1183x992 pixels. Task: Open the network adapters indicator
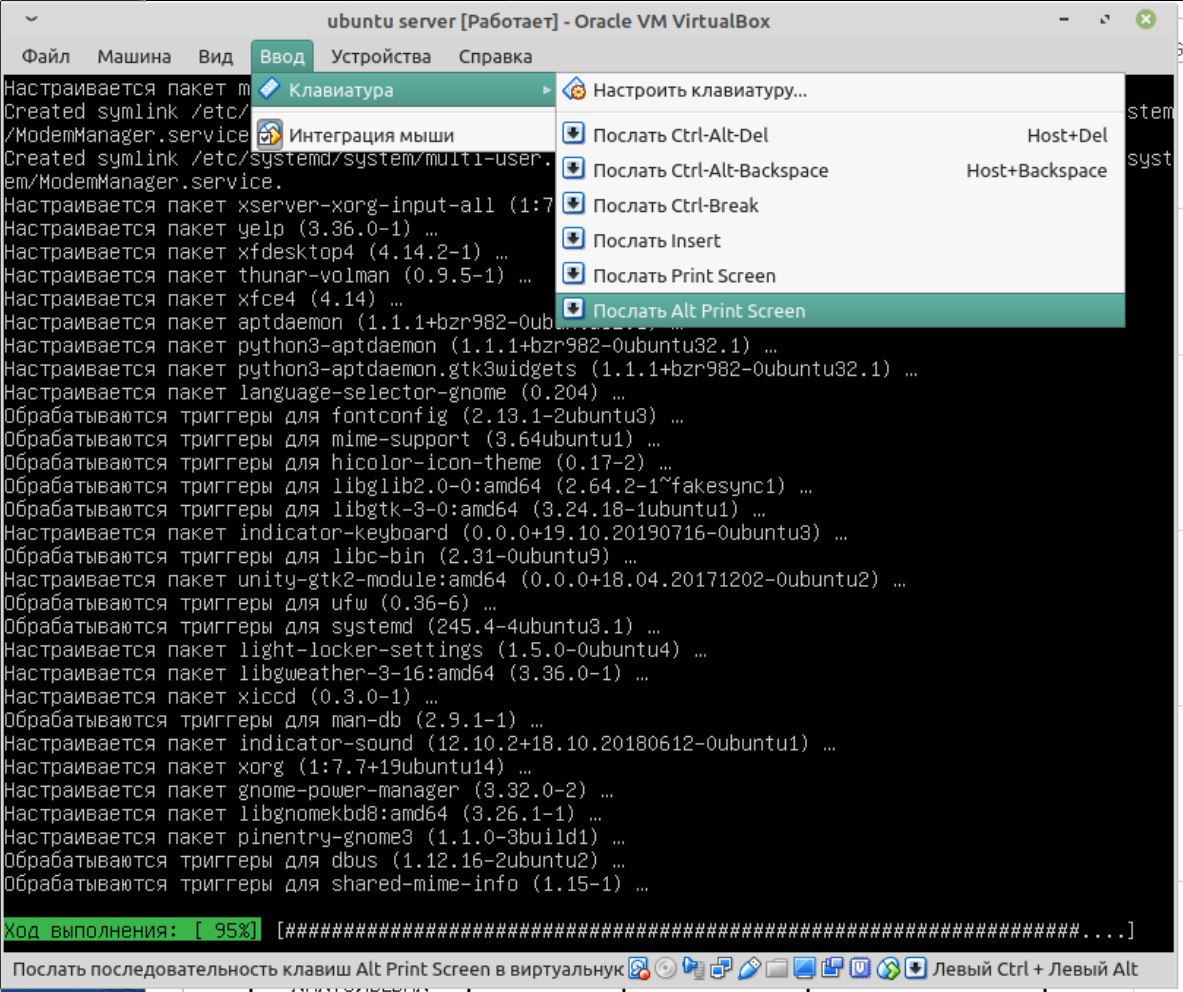click(x=721, y=968)
